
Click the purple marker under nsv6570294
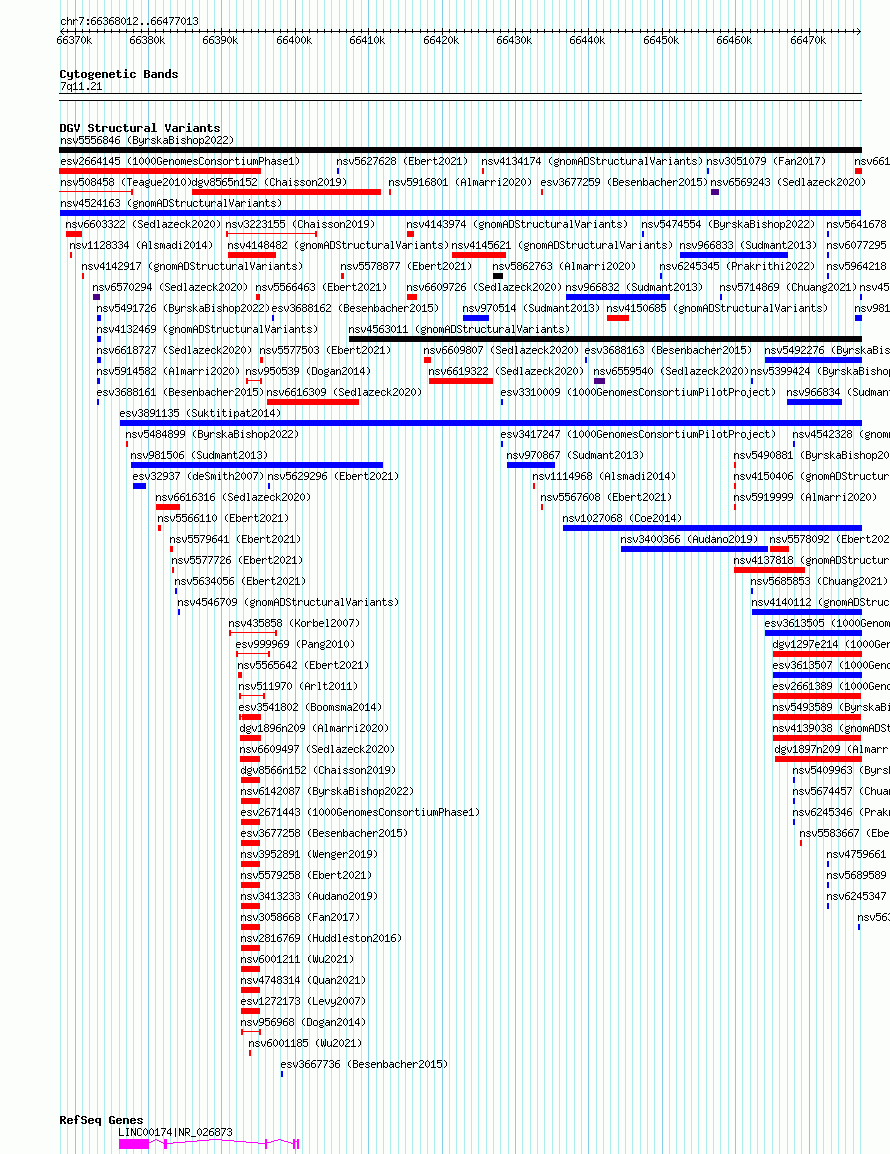(x=96, y=297)
